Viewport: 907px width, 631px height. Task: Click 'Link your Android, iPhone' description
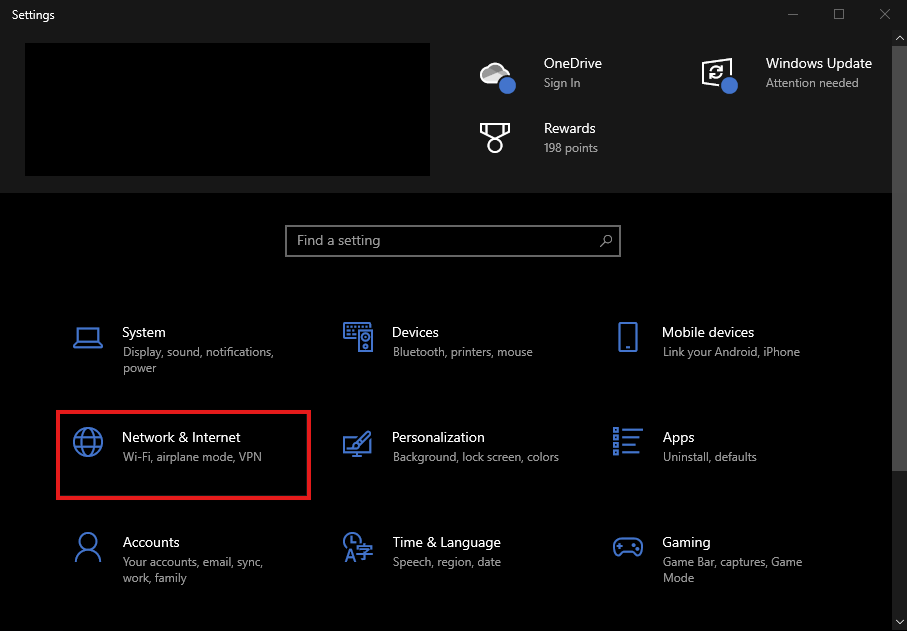(731, 352)
